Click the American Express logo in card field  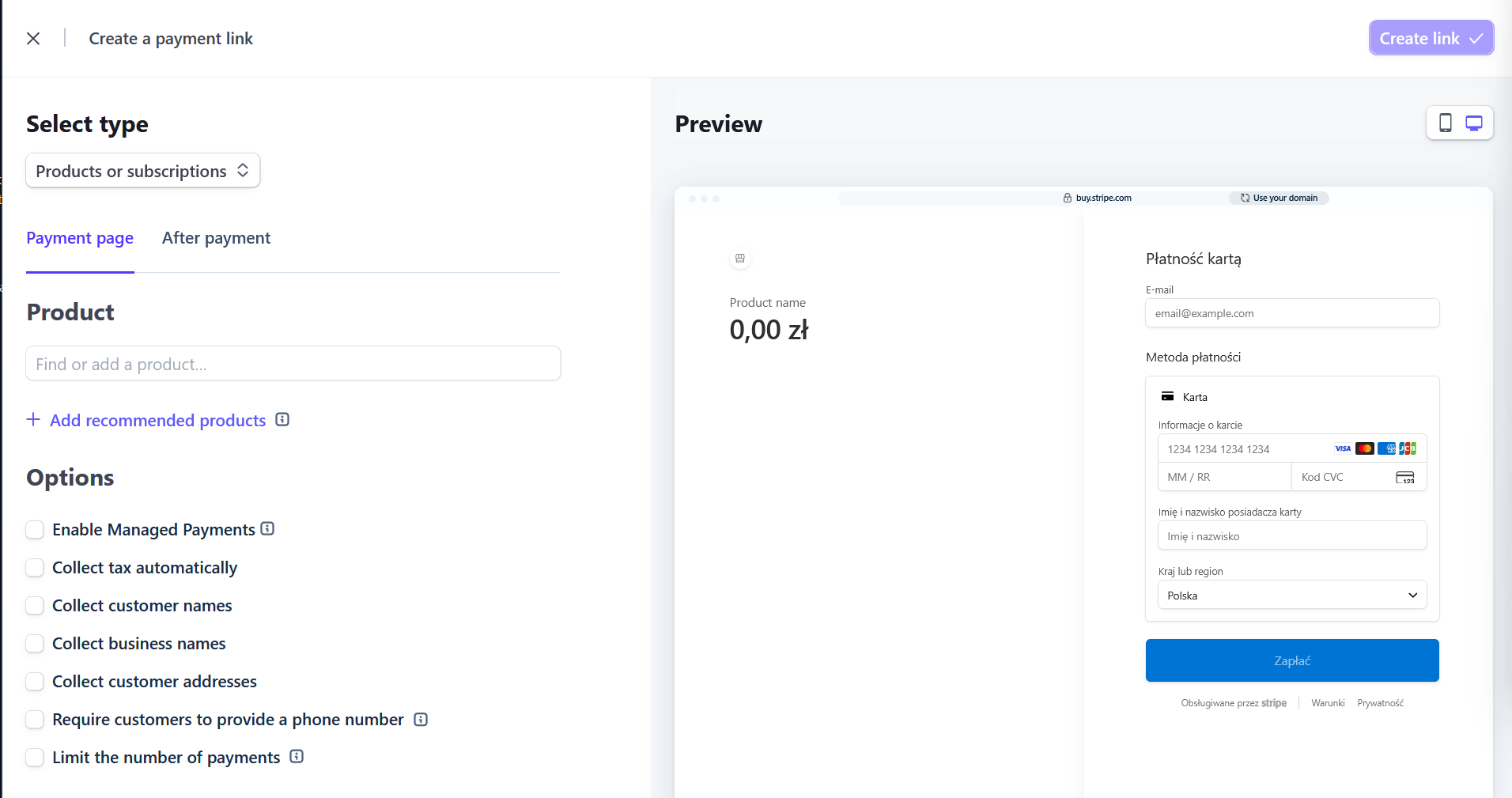click(x=1386, y=448)
